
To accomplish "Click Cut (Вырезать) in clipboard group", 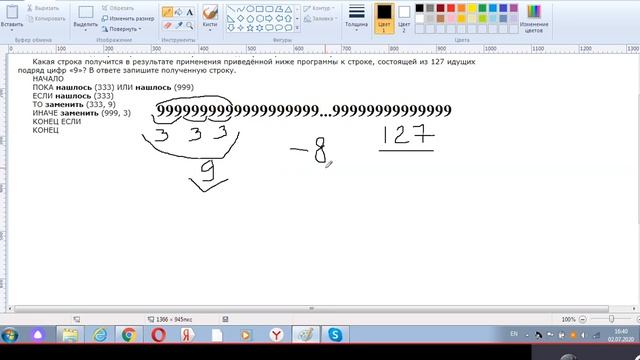I will (x=44, y=8).
